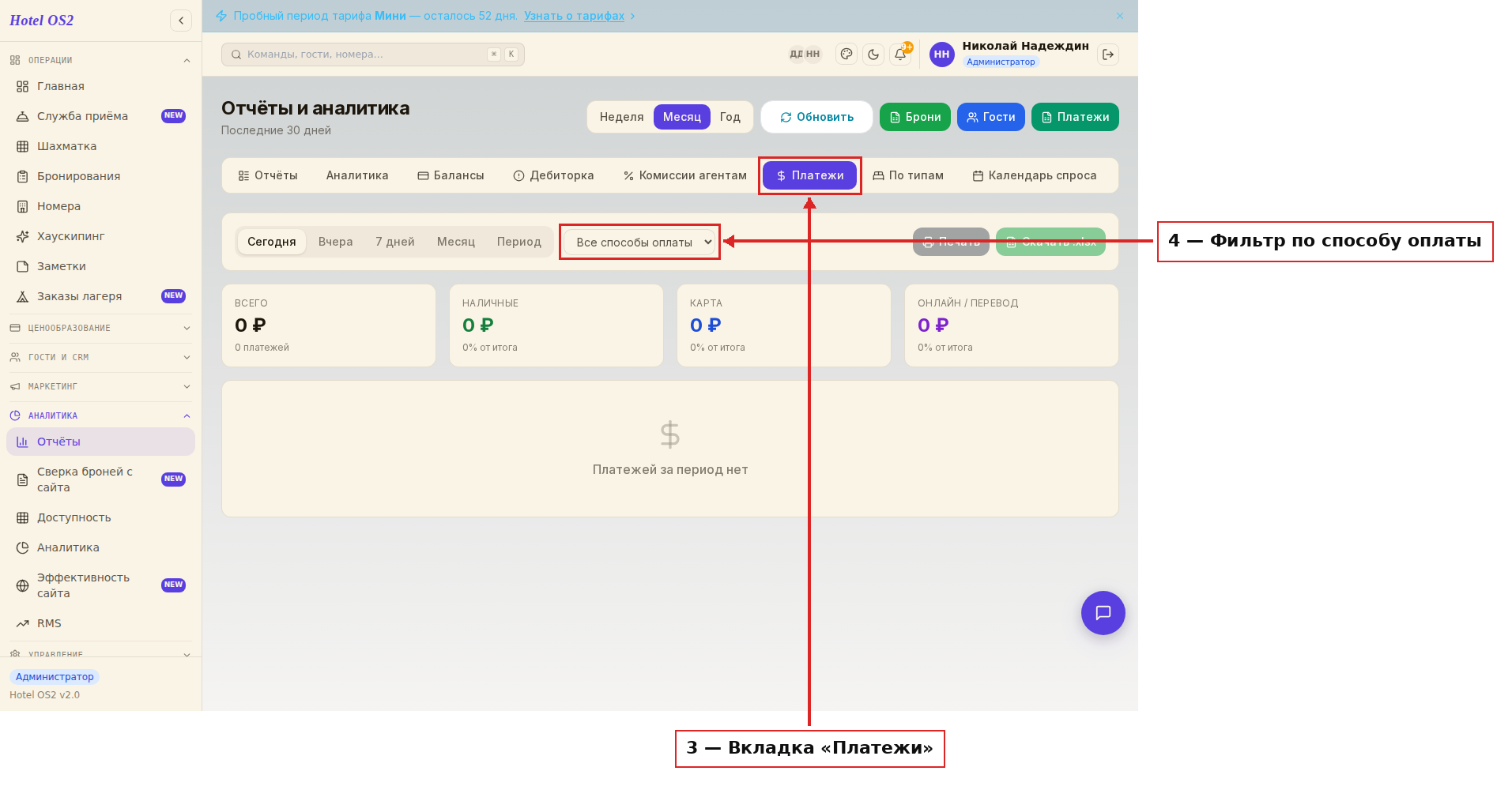This screenshot has width=1512, height=786.
Task: Open the Календарь спроса tab
Action: coord(1035,175)
